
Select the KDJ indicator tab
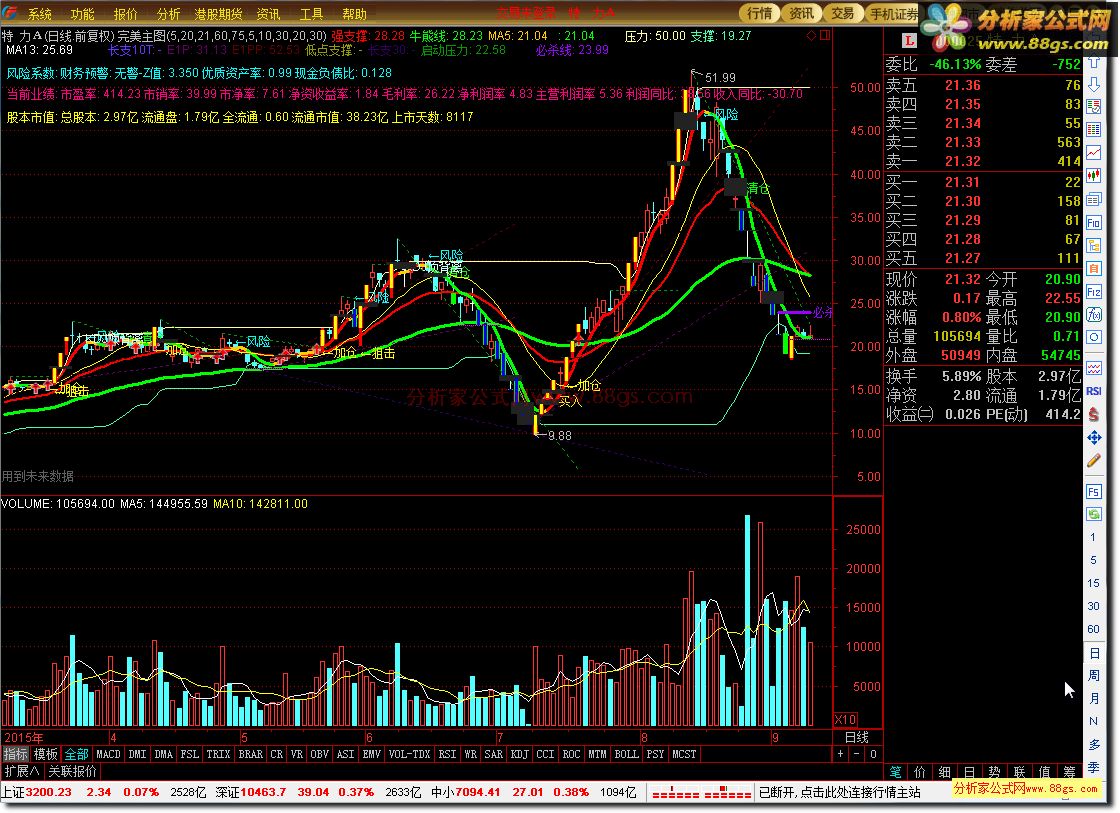[x=520, y=754]
